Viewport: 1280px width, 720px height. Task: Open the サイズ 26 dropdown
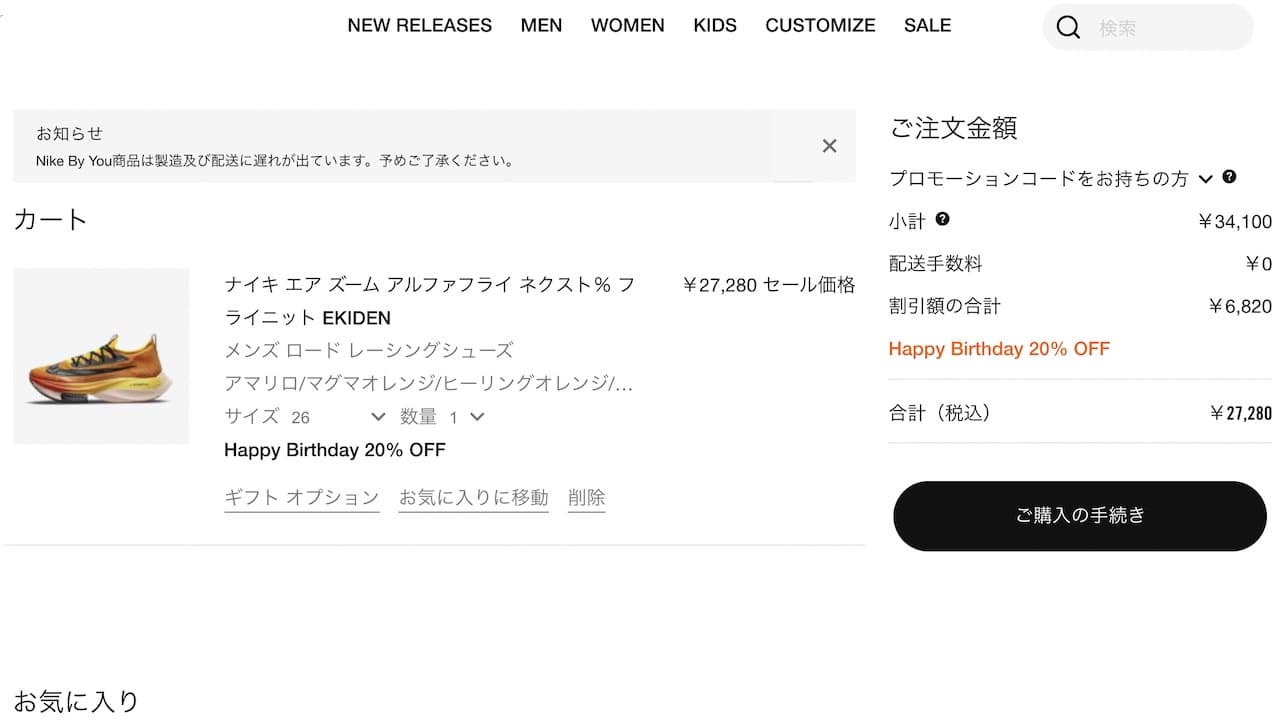[x=338, y=417]
